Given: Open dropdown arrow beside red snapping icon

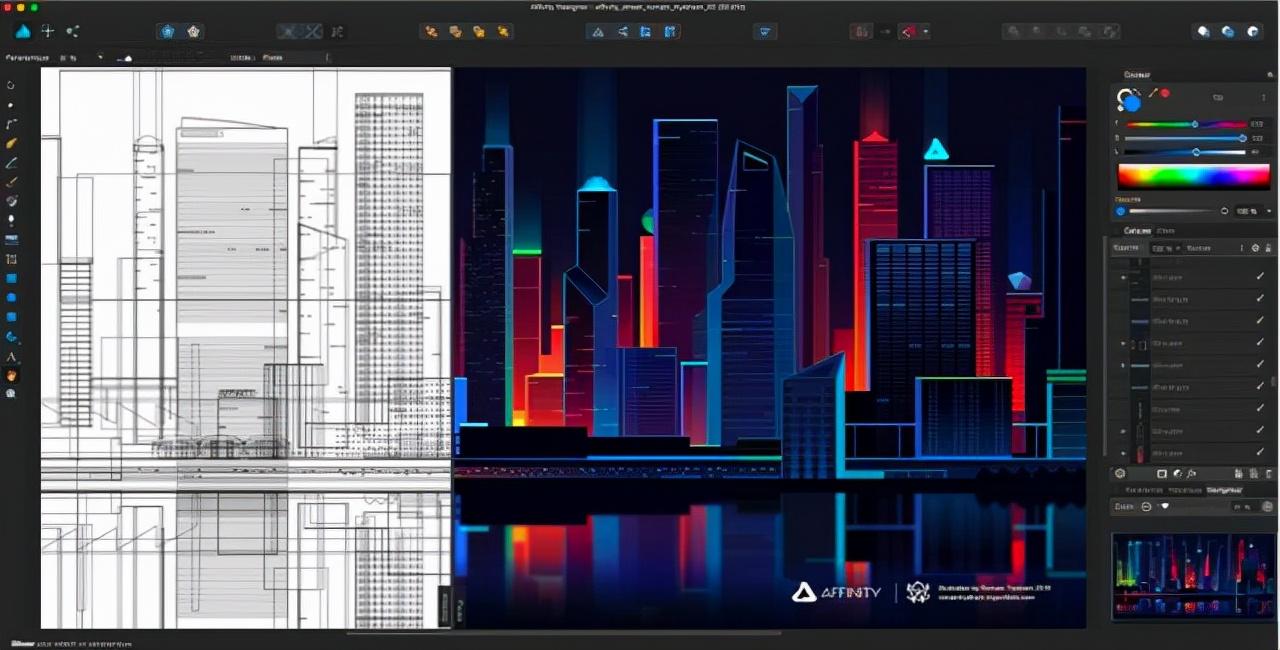Looking at the screenshot, I should pos(926,32).
